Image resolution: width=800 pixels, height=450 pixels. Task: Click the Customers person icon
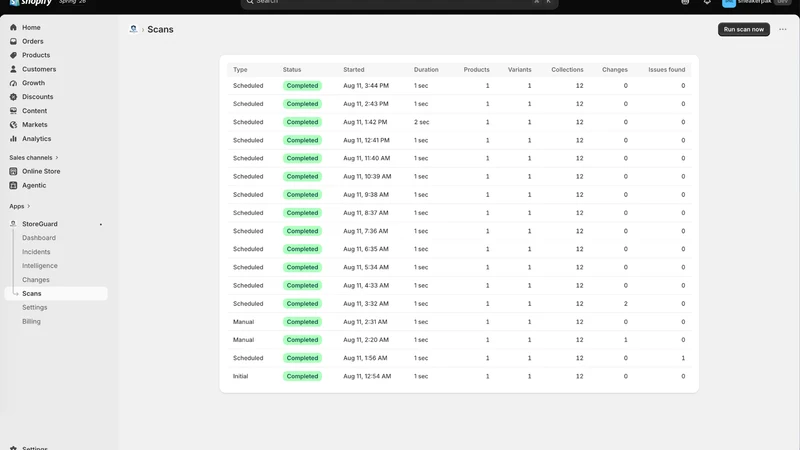[x=13, y=69]
